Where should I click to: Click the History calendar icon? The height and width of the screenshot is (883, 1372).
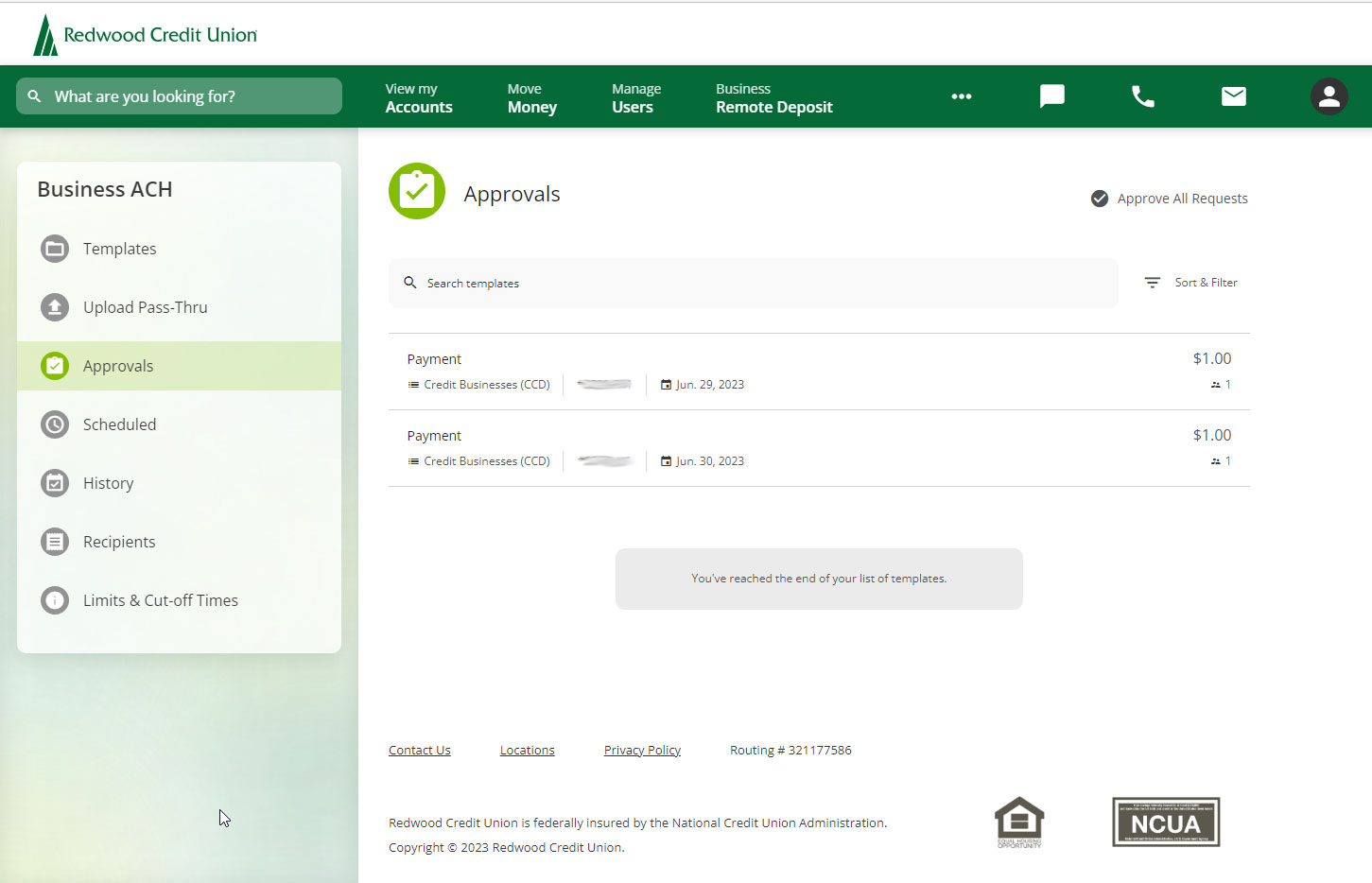coord(55,483)
